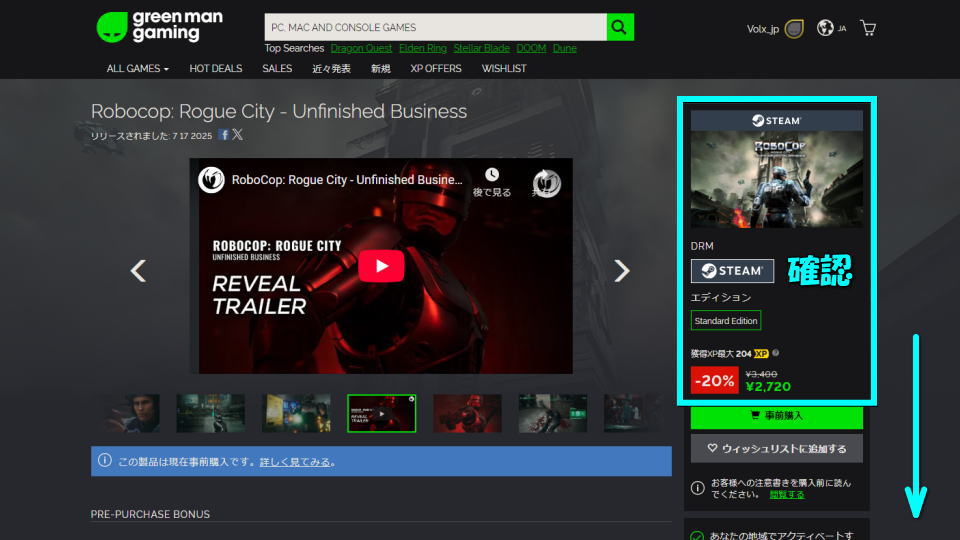Play the YouTube reveal trailer
This screenshot has width=960, height=540.
(x=381, y=266)
